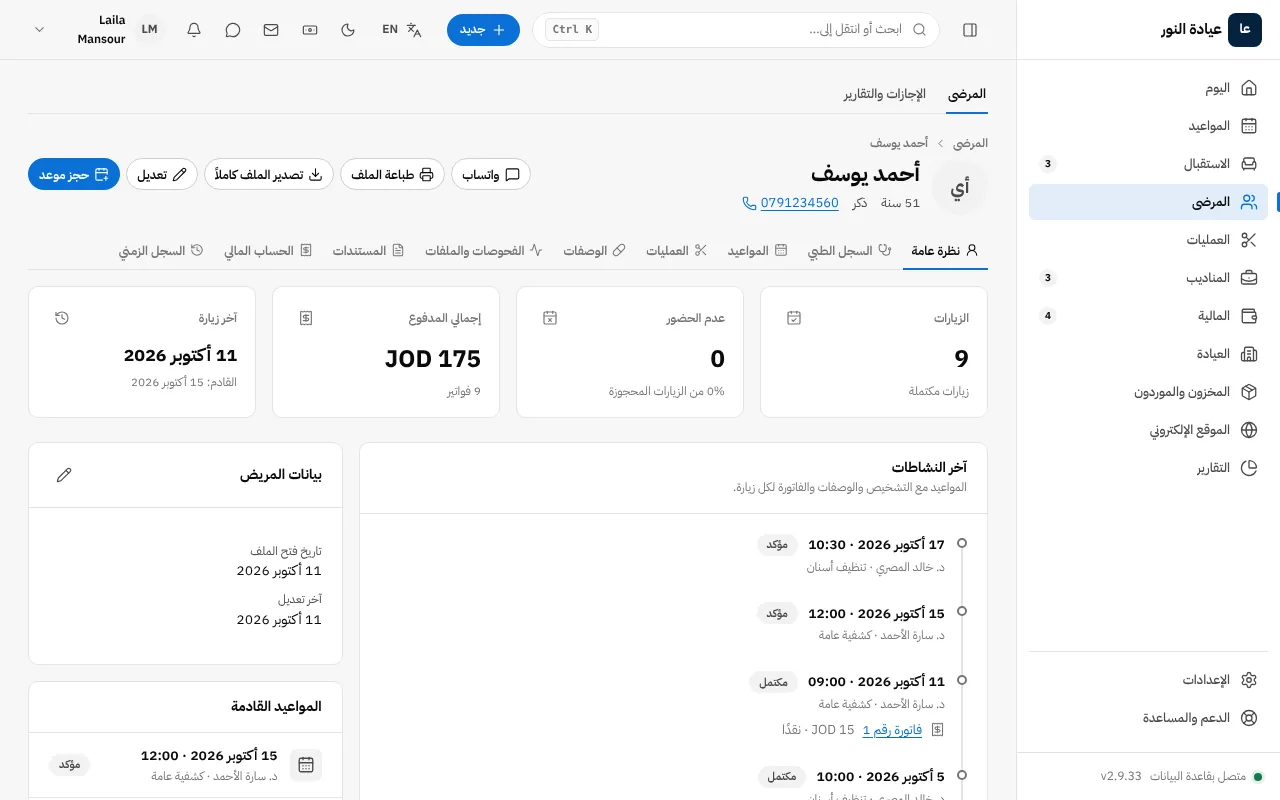Click the calendar icon in المواعيد القادمة
Image resolution: width=1280 pixels, height=800 pixels.
pos(306,765)
